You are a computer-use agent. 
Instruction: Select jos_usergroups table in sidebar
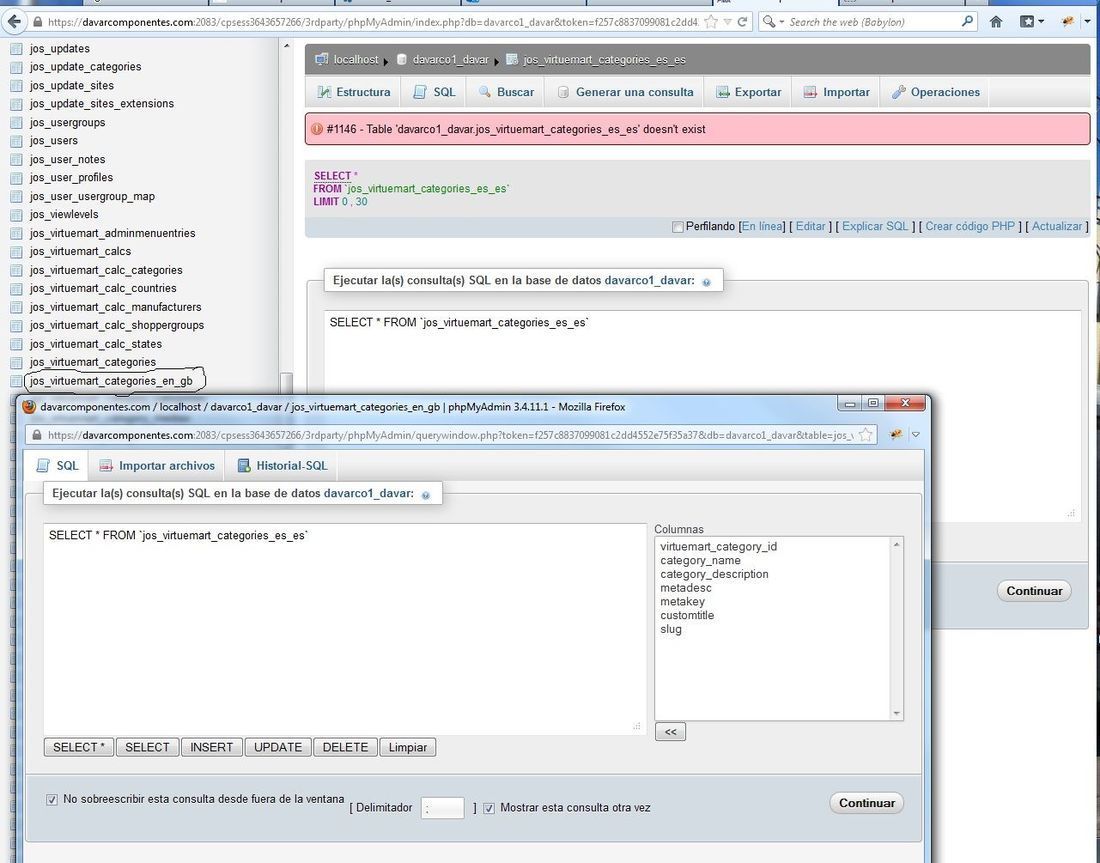click(x=67, y=122)
